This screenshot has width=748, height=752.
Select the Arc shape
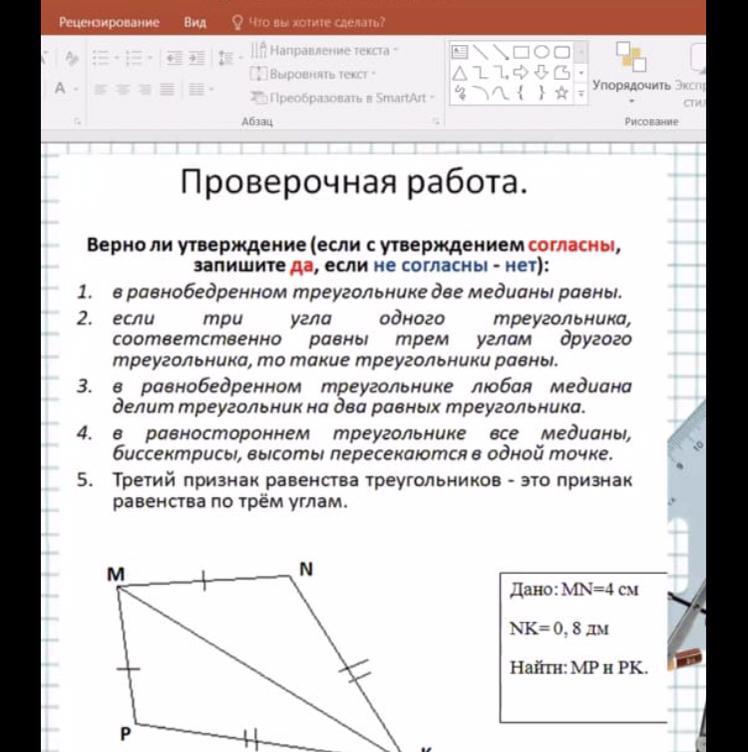point(480,93)
